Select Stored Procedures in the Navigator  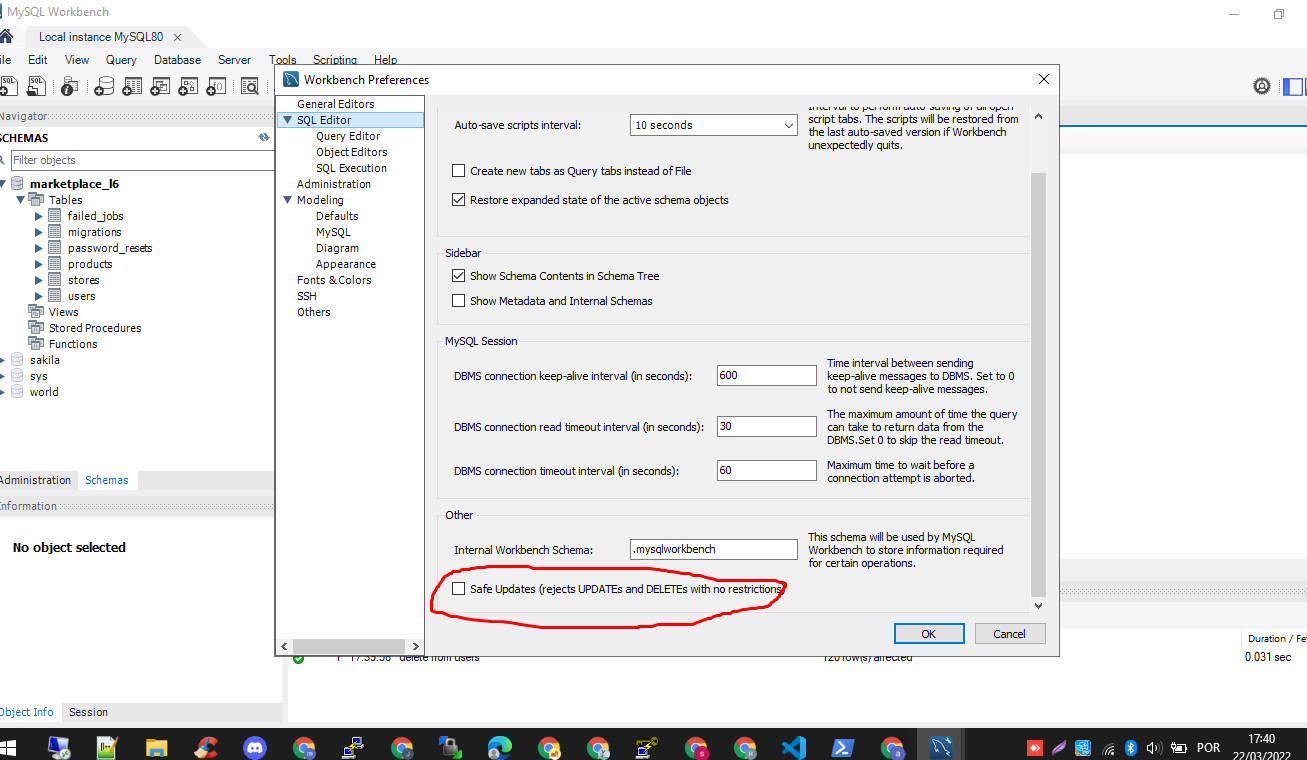(95, 328)
